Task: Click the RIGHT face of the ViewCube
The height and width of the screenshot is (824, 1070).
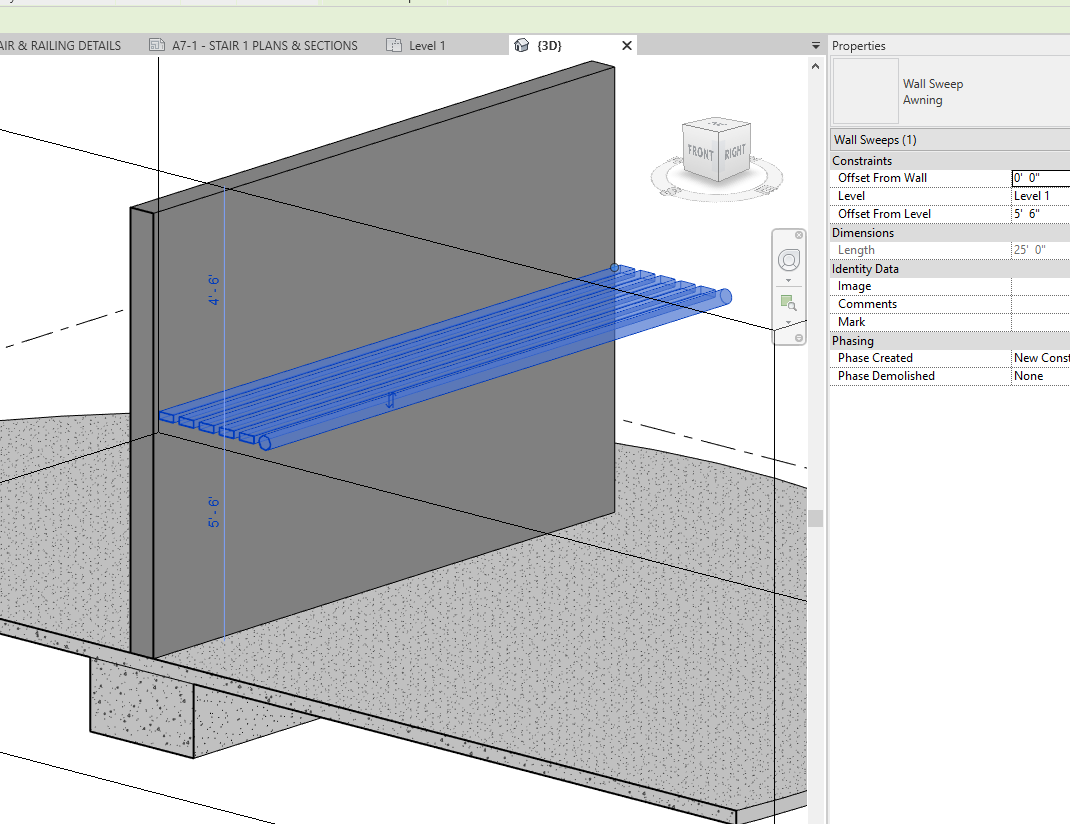Action: coord(734,153)
